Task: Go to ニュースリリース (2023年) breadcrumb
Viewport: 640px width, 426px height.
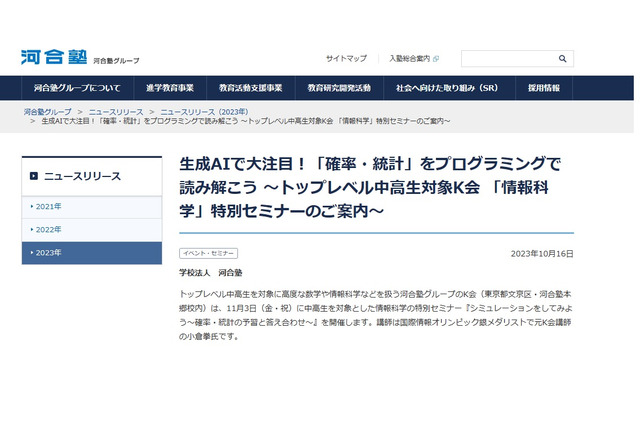Action: click(x=204, y=112)
